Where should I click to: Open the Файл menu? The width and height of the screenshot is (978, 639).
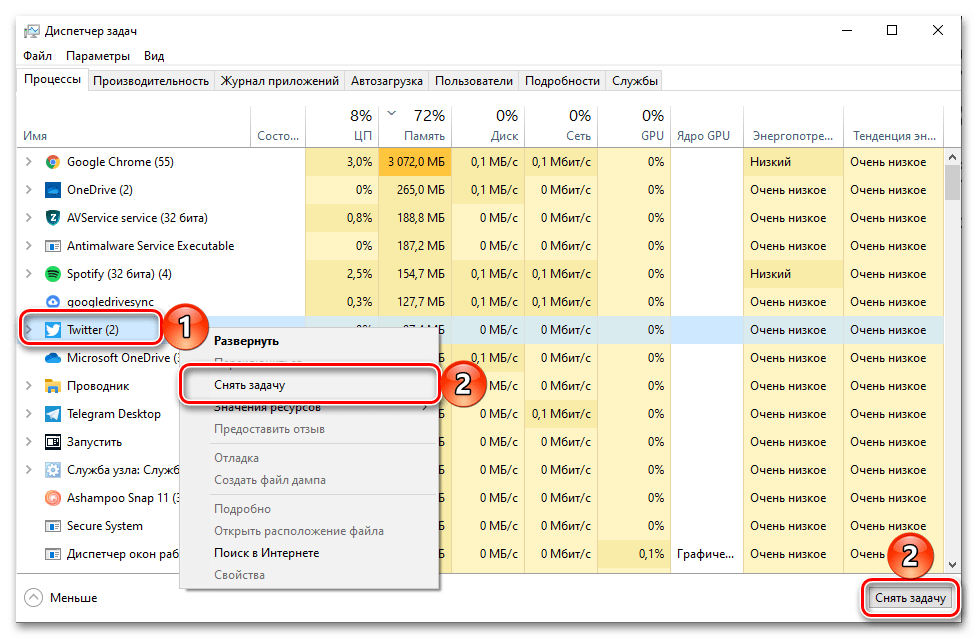(38, 56)
